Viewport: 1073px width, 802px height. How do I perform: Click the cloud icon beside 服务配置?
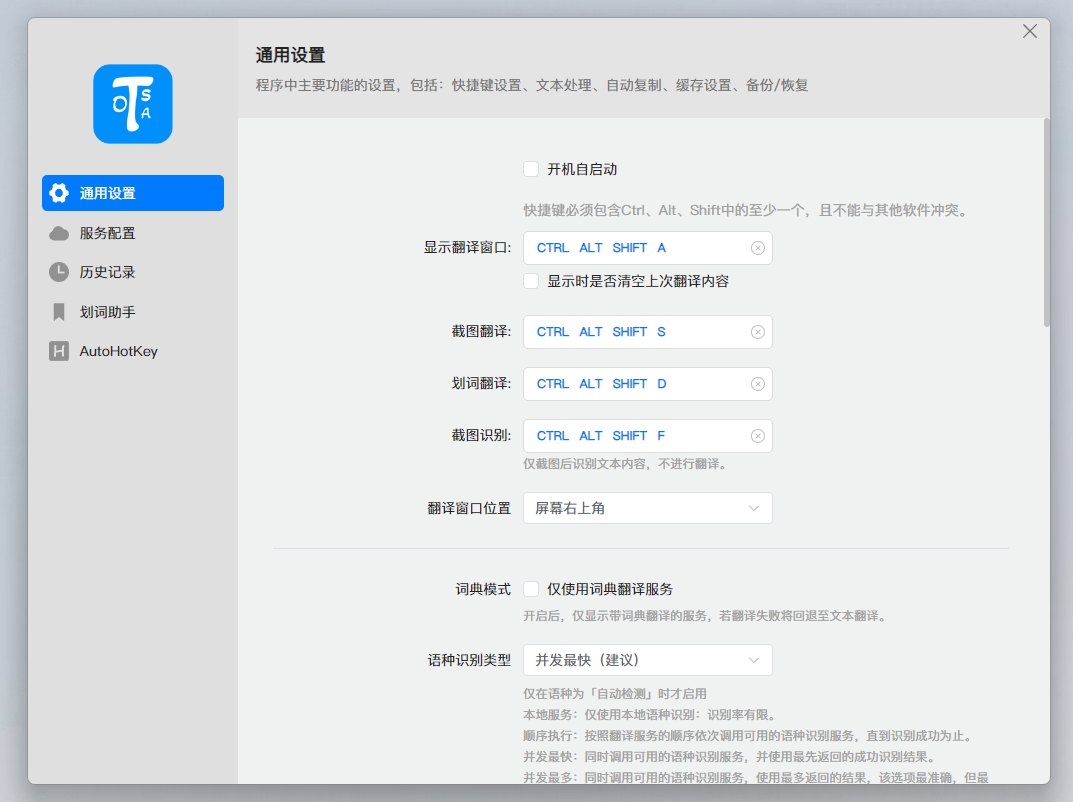[59, 233]
